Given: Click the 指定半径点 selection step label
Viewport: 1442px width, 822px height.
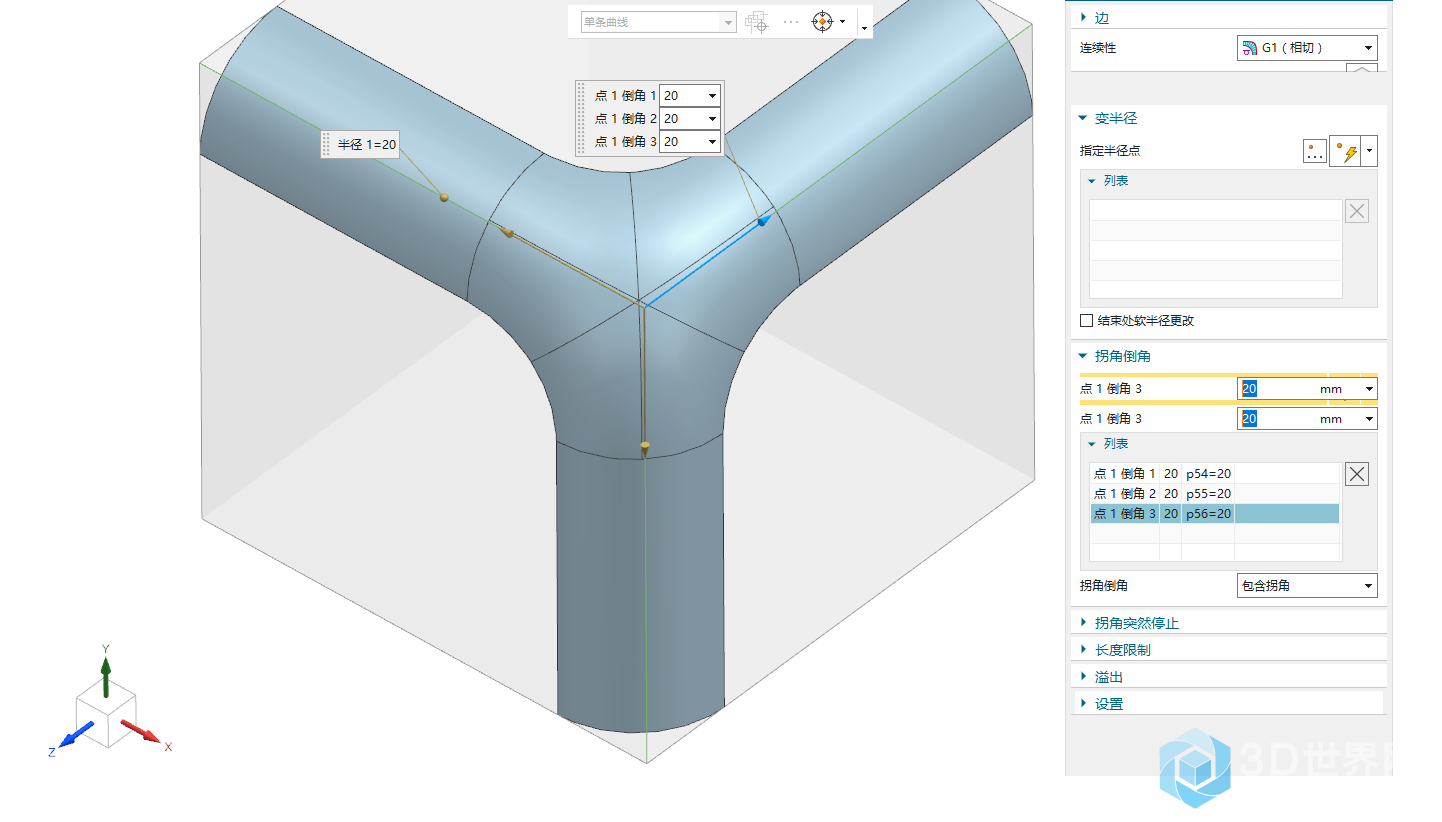Looking at the screenshot, I should coord(1110,152).
